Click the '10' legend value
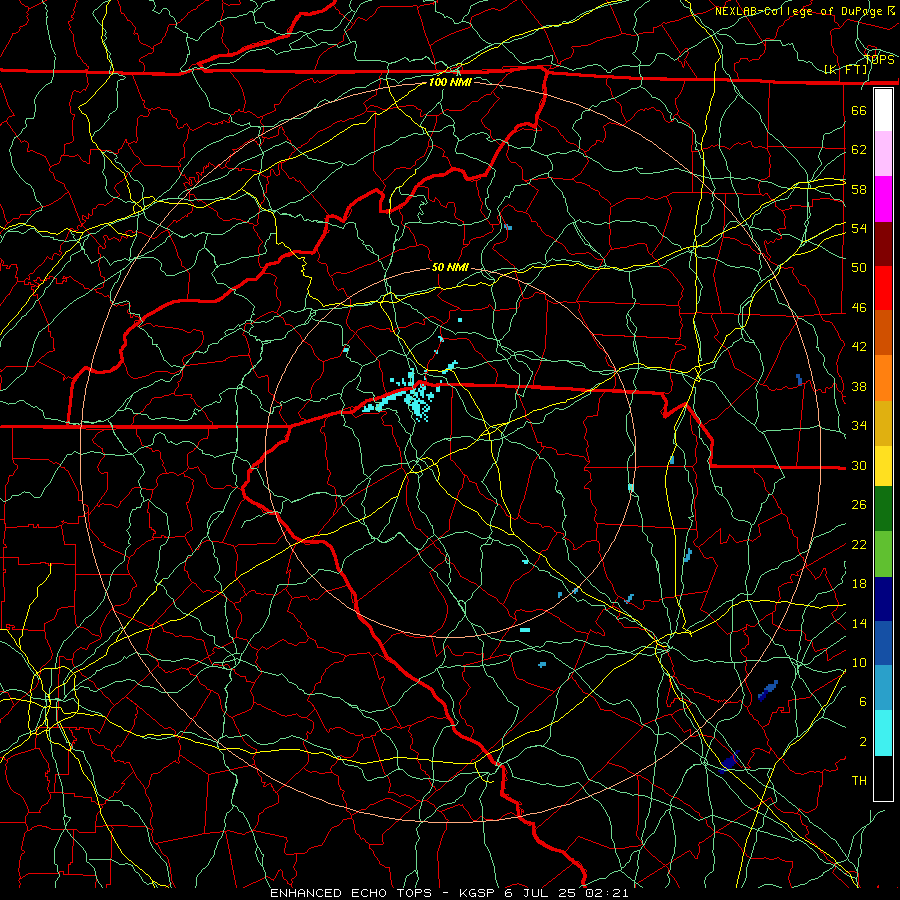The width and height of the screenshot is (900, 900). (859, 662)
